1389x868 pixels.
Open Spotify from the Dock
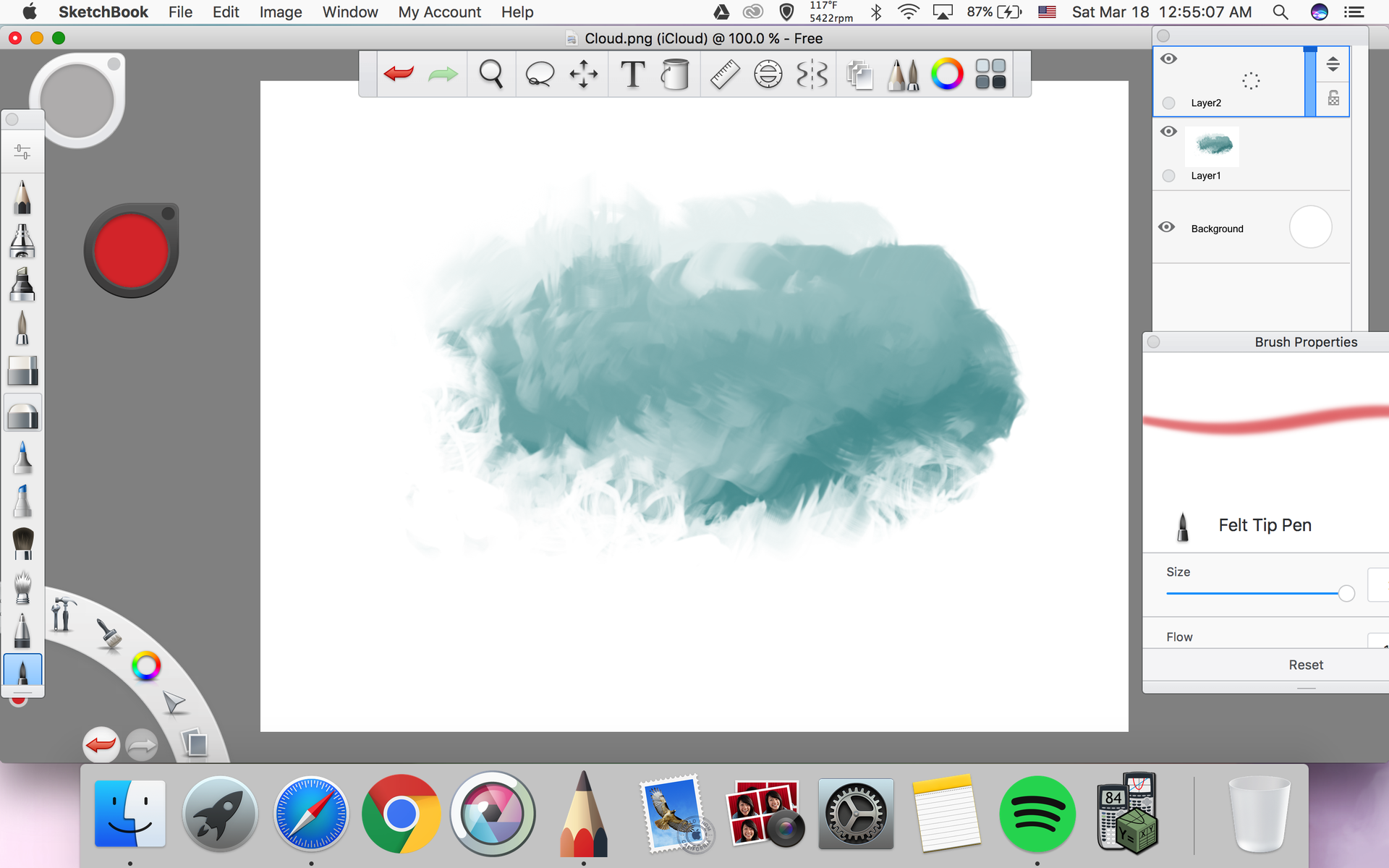tap(1037, 814)
